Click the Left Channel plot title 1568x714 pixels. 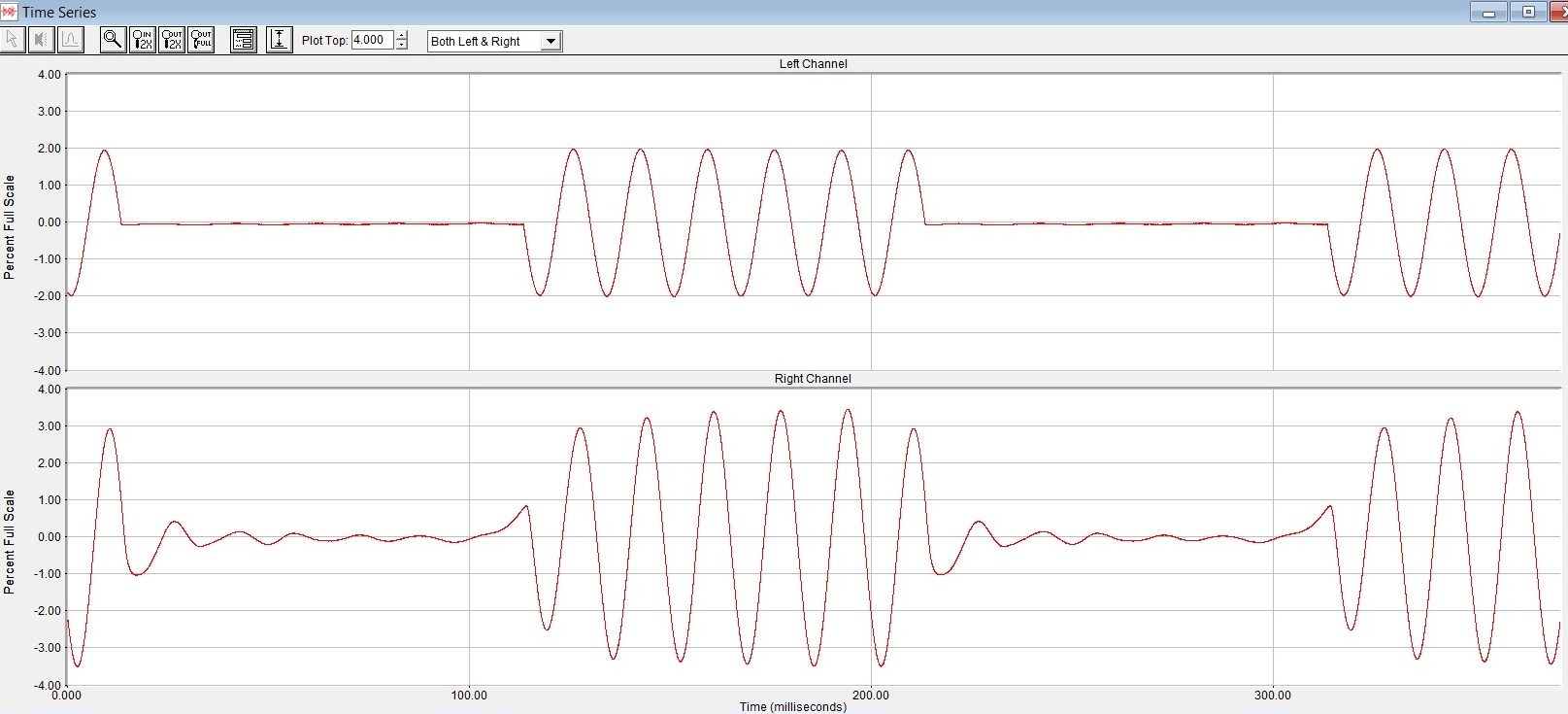[x=813, y=64]
